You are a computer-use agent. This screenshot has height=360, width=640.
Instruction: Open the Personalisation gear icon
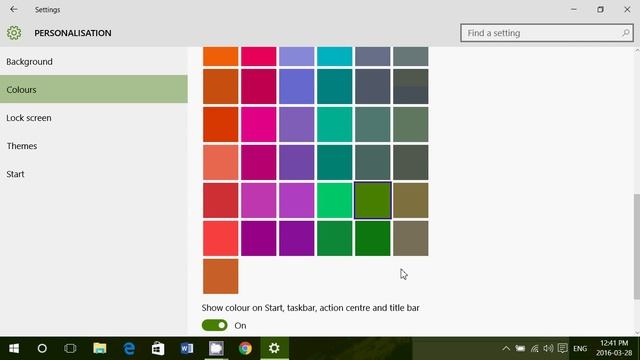[14, 33]
